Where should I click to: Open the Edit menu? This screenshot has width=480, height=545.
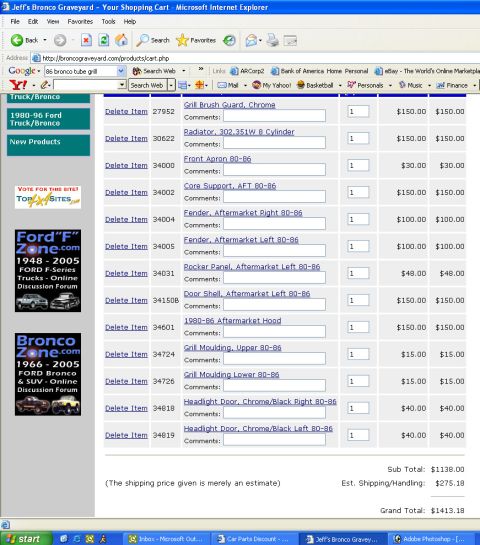pyautogui.click(x=33, y=22)
